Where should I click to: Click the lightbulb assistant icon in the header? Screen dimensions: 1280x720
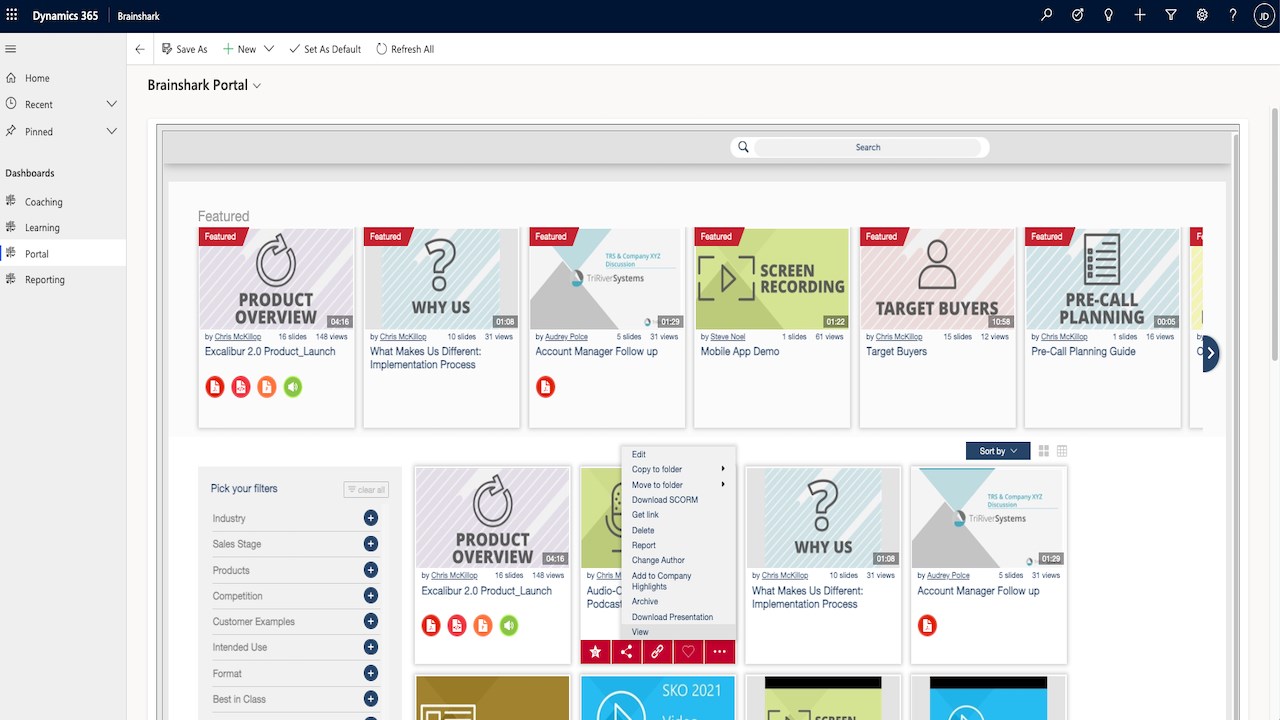1108,15
